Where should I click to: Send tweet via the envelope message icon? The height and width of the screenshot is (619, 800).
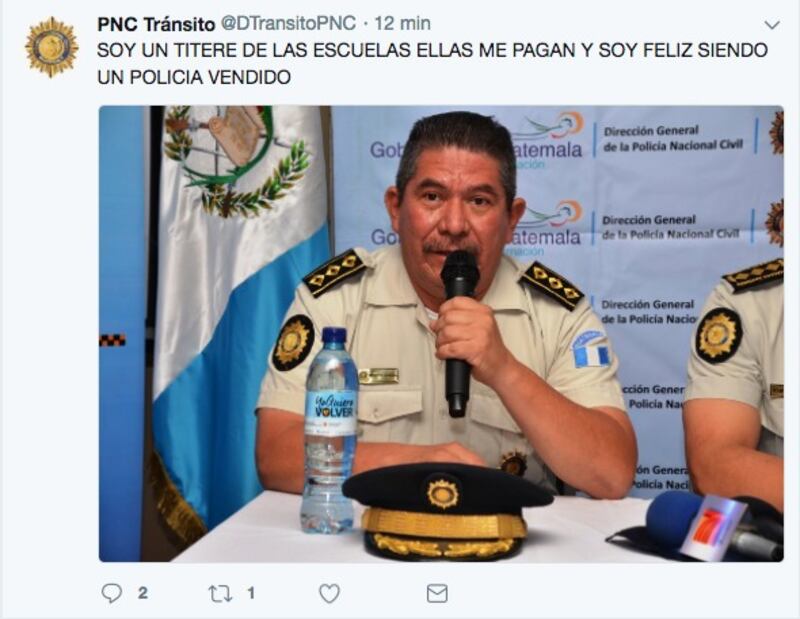[x=437, y=593]
